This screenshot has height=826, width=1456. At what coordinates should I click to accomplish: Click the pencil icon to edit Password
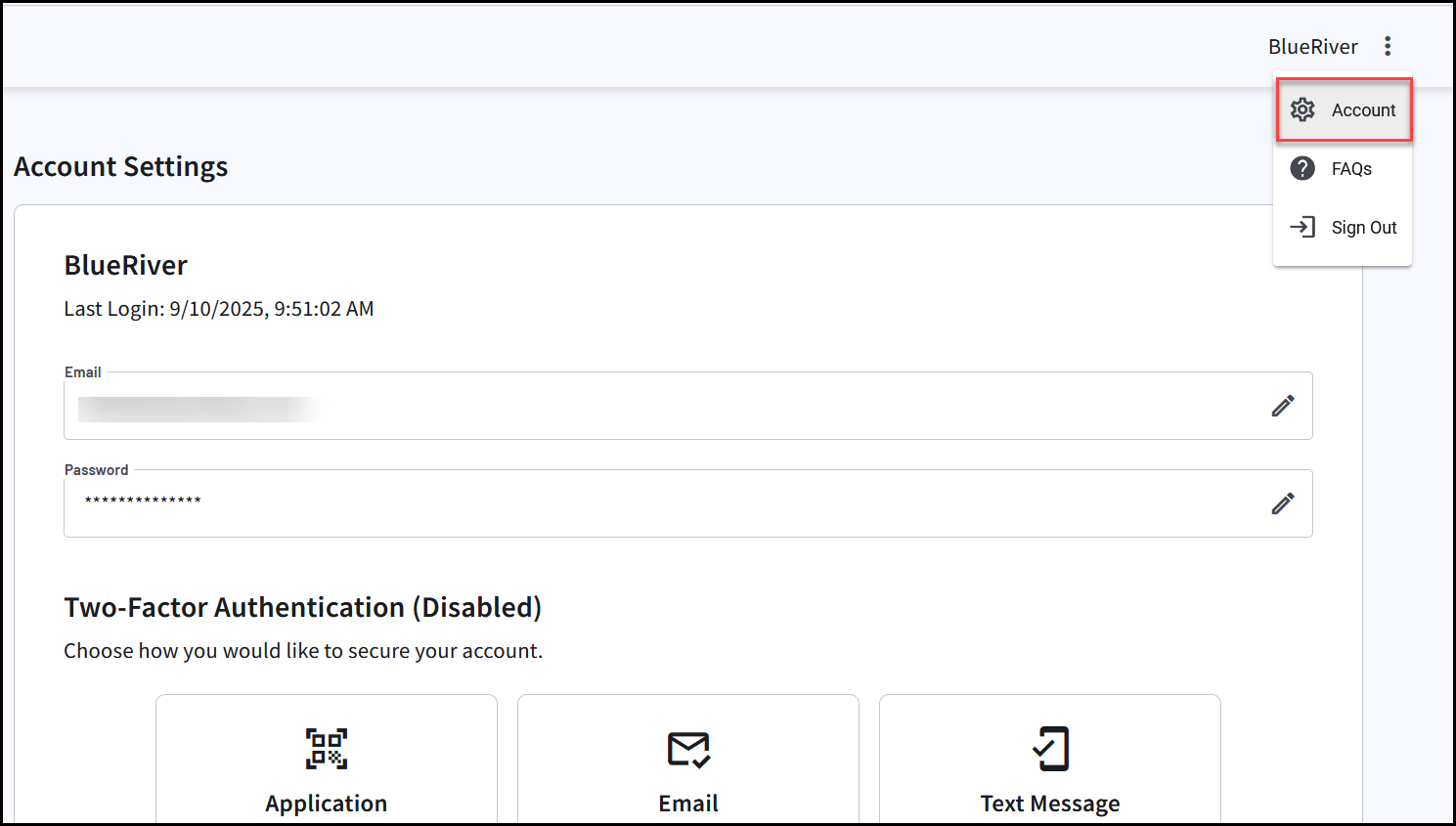coord(1283,503)
